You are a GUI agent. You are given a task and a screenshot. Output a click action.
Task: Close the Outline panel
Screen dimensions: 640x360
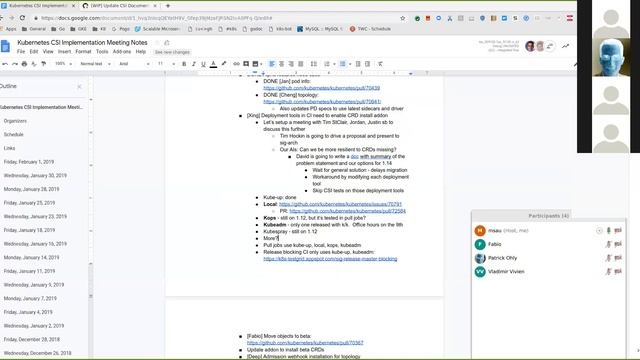[79, 87]
